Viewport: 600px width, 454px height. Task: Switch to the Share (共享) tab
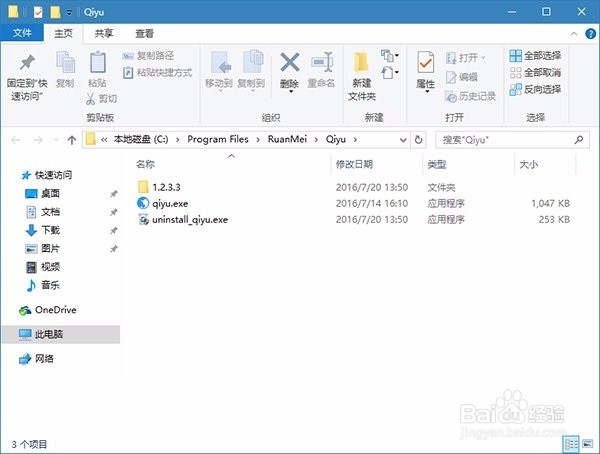[x=104, y=33]
